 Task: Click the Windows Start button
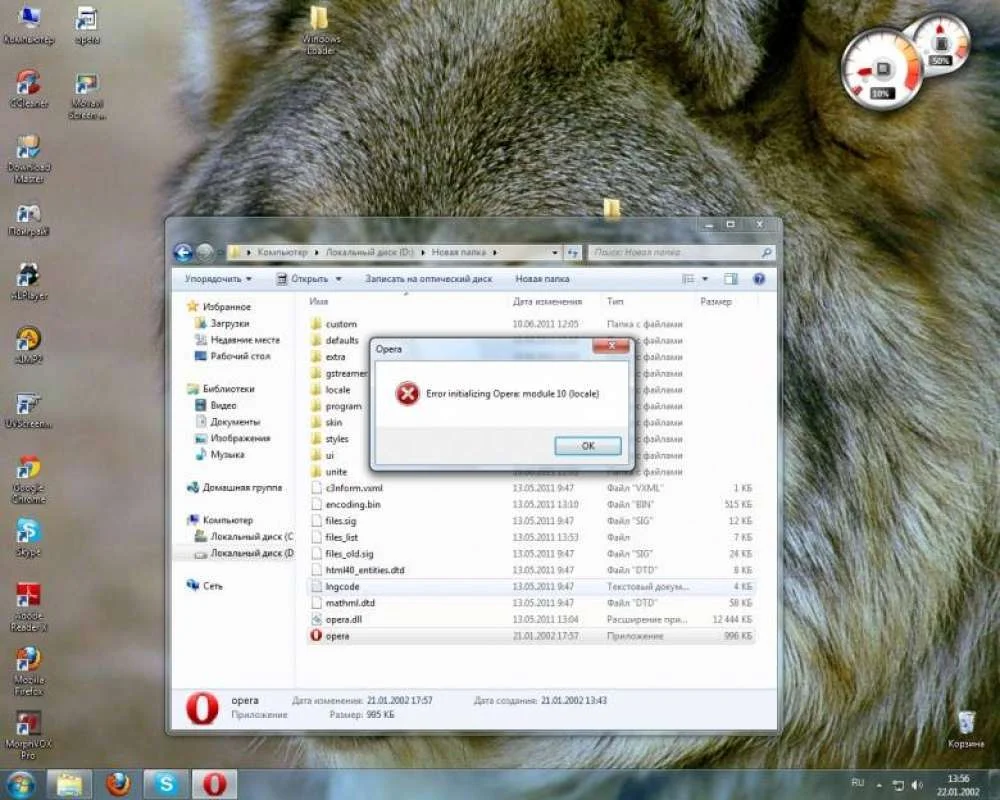click(x=21, y=784)
